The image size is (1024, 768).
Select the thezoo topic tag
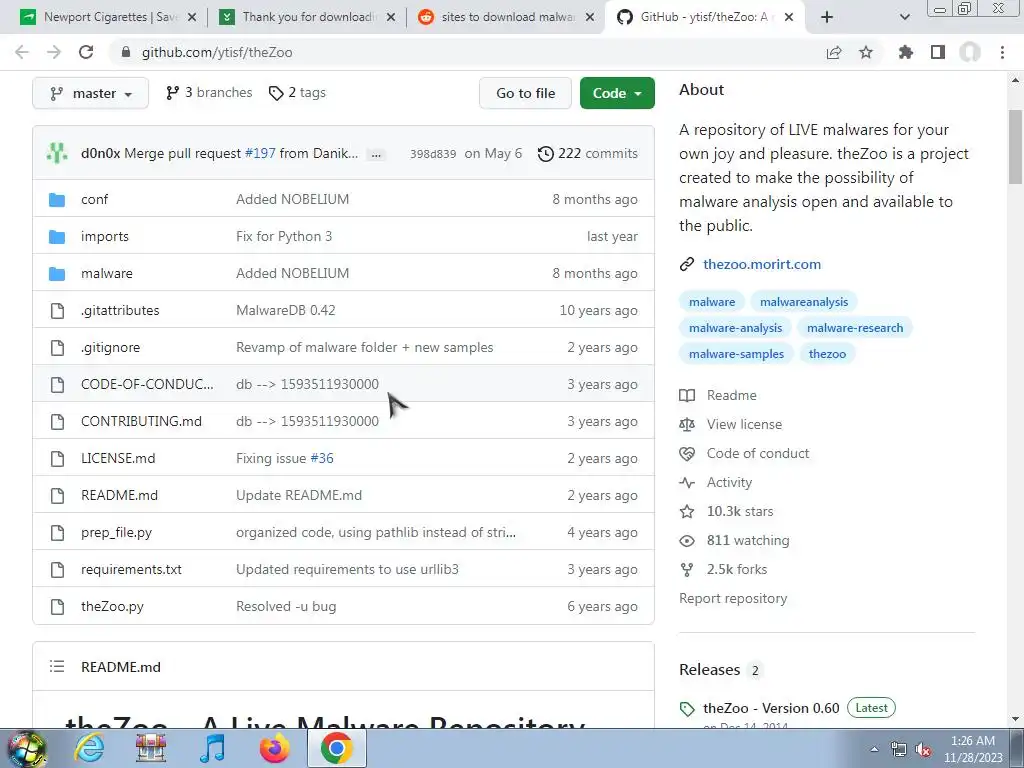(827, 354)
